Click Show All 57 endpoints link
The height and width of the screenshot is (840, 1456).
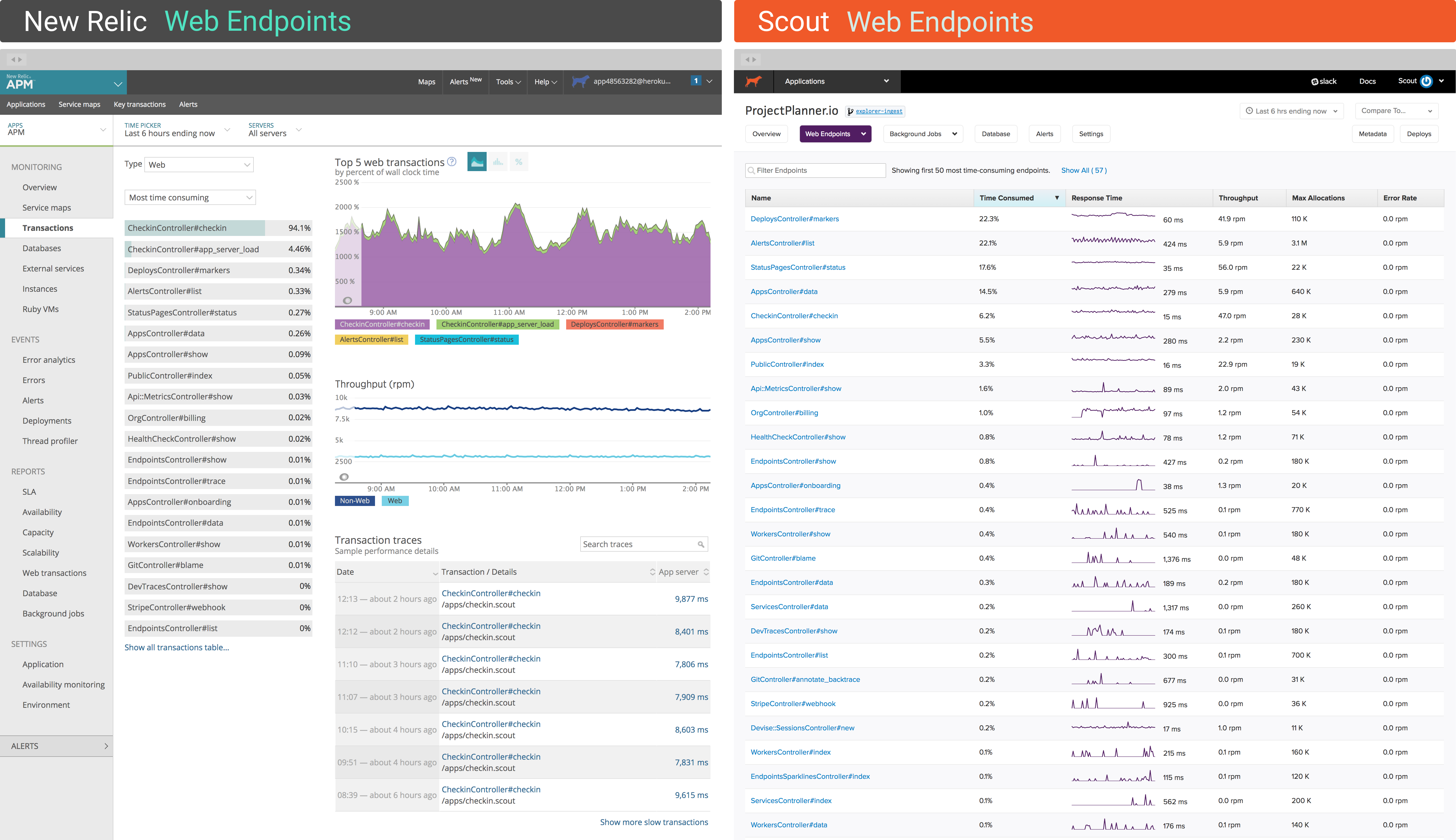pos(1085,170)
